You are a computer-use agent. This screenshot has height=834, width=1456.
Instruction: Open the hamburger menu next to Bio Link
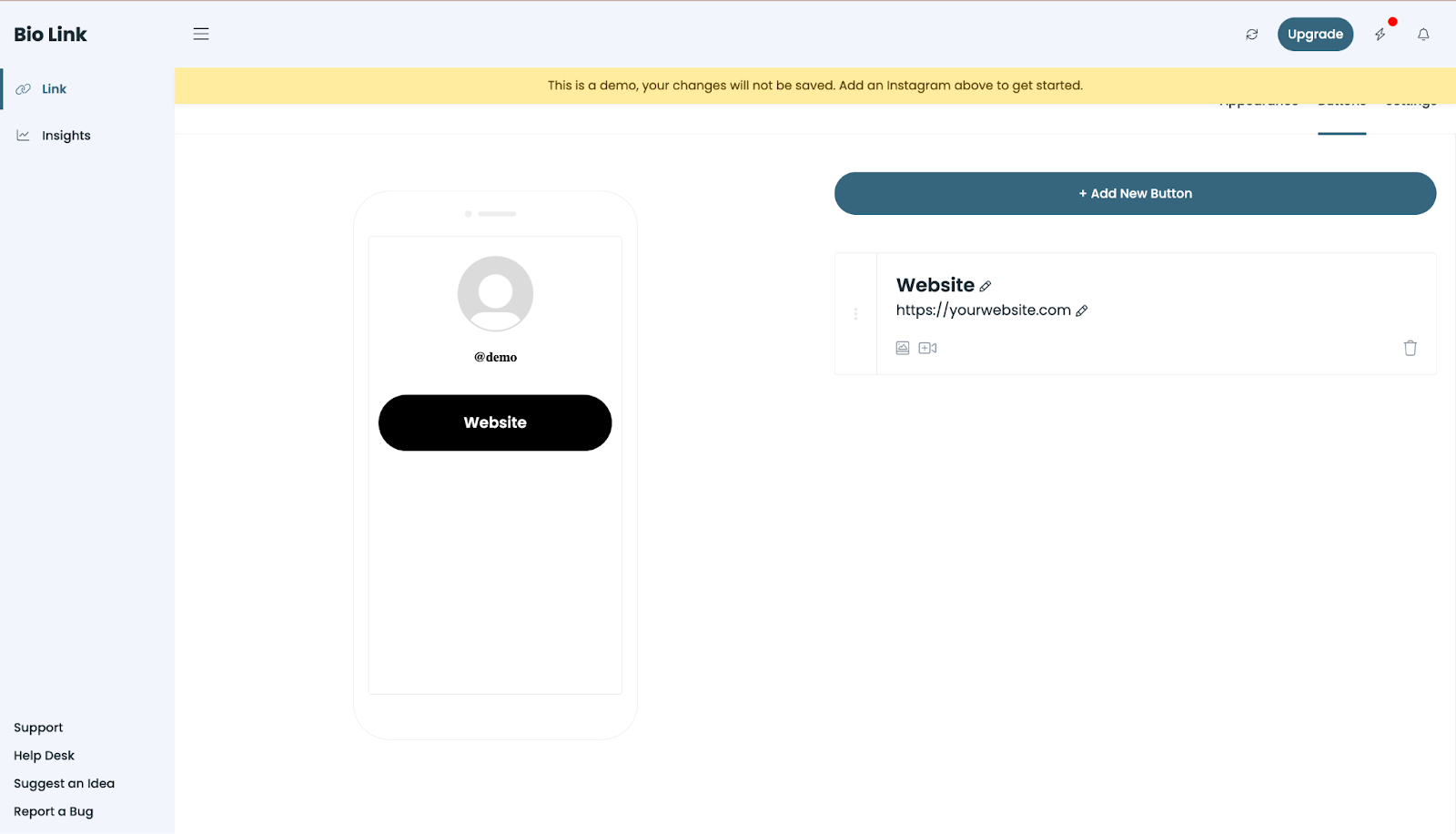click(x=201, y=35)
